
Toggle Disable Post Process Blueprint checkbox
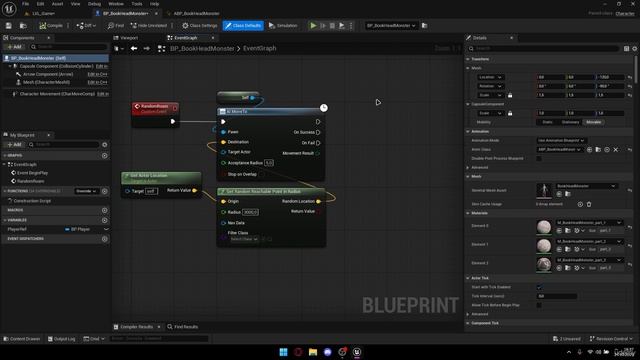[x=539, y=158]
